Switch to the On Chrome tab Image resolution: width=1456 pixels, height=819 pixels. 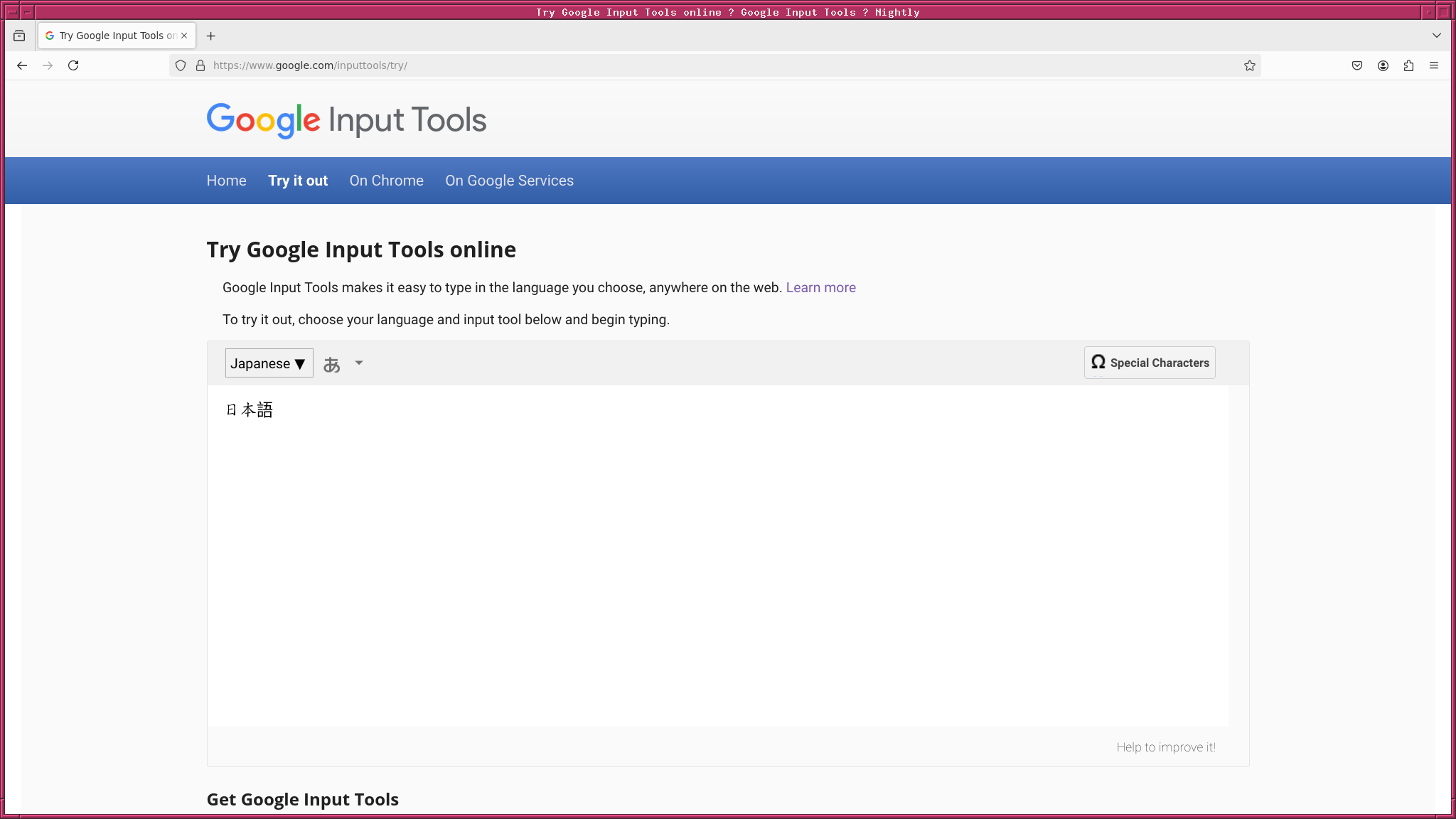386,181
